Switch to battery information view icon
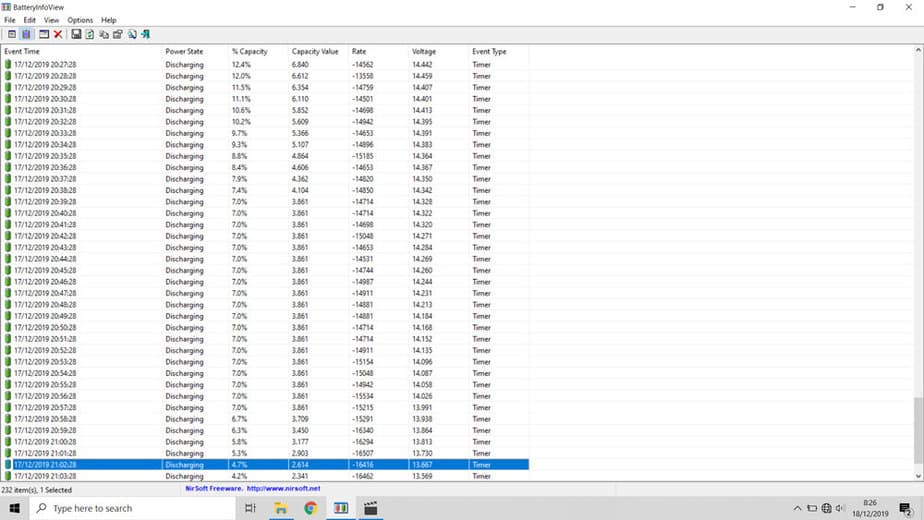This screenshot has height=520, width=924. 12,34
